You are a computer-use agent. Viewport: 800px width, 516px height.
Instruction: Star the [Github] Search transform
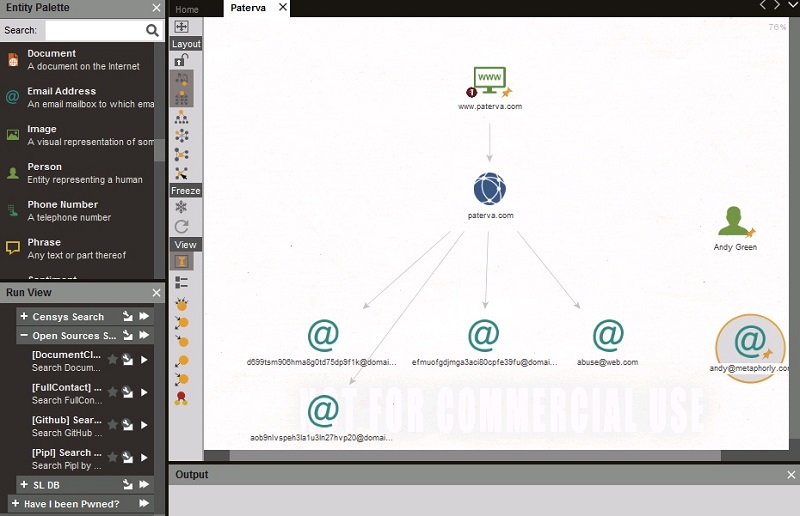[113, 425]
